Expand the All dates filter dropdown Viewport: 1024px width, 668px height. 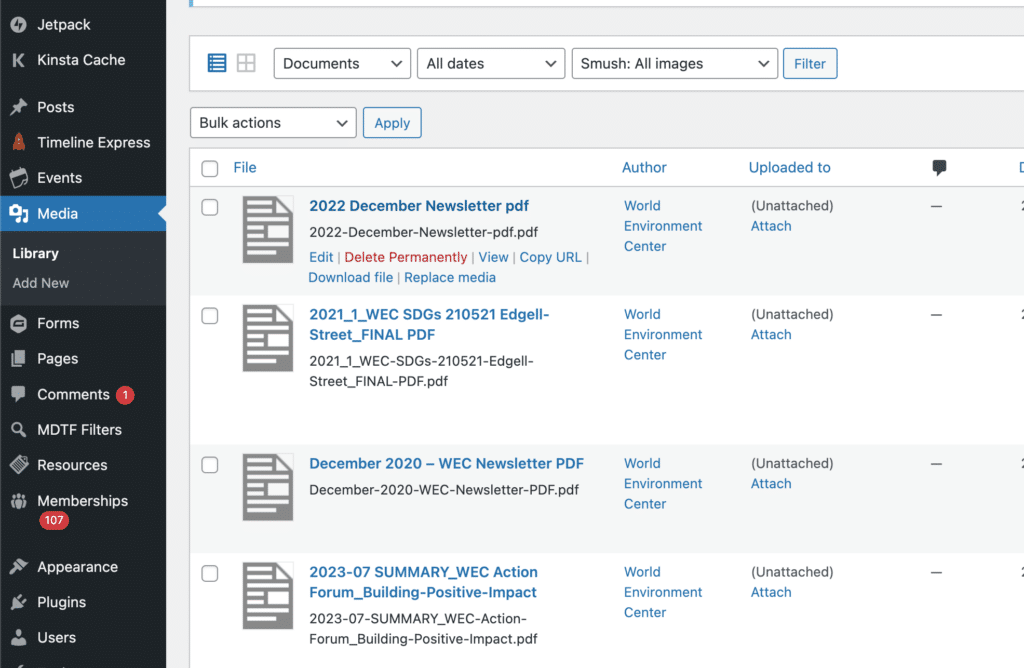coord(490,63)
